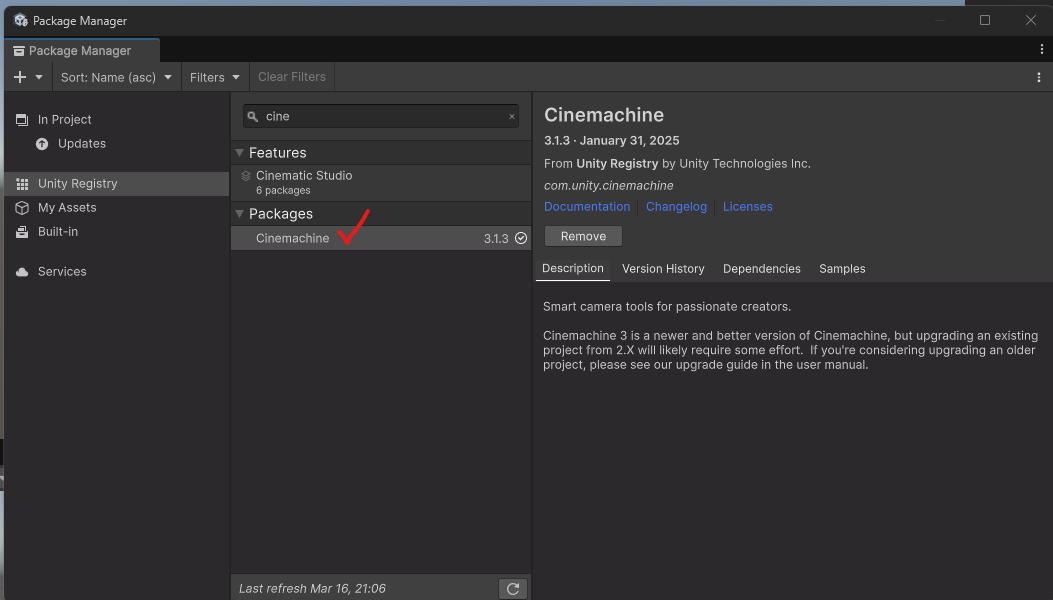Screen dimensions: 1053x600
Task: Click the My Assets cube icon
Action: point(22,208)
